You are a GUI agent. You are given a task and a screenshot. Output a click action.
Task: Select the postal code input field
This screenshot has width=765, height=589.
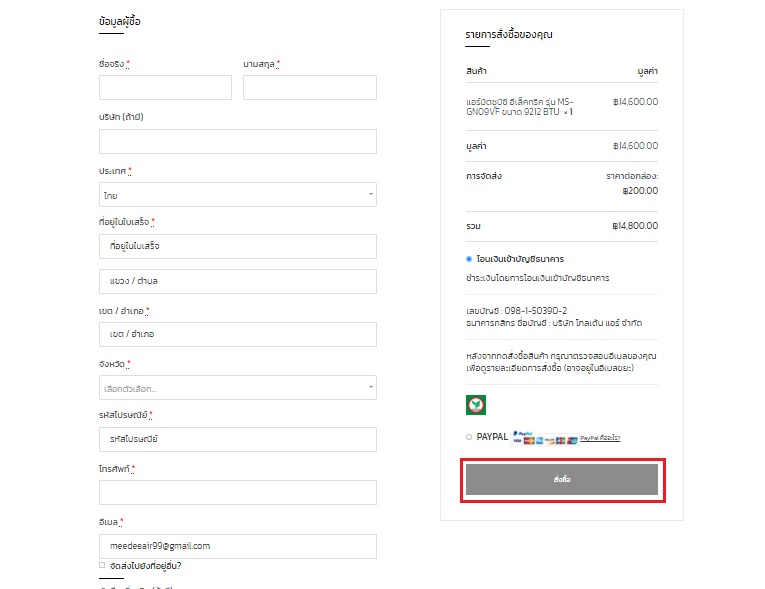238,439
